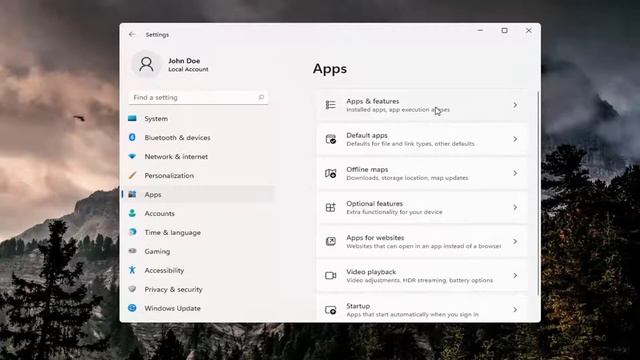This screenshot has height=360, width=640.
Task: Open Accessibility settings
Action: 198,270
